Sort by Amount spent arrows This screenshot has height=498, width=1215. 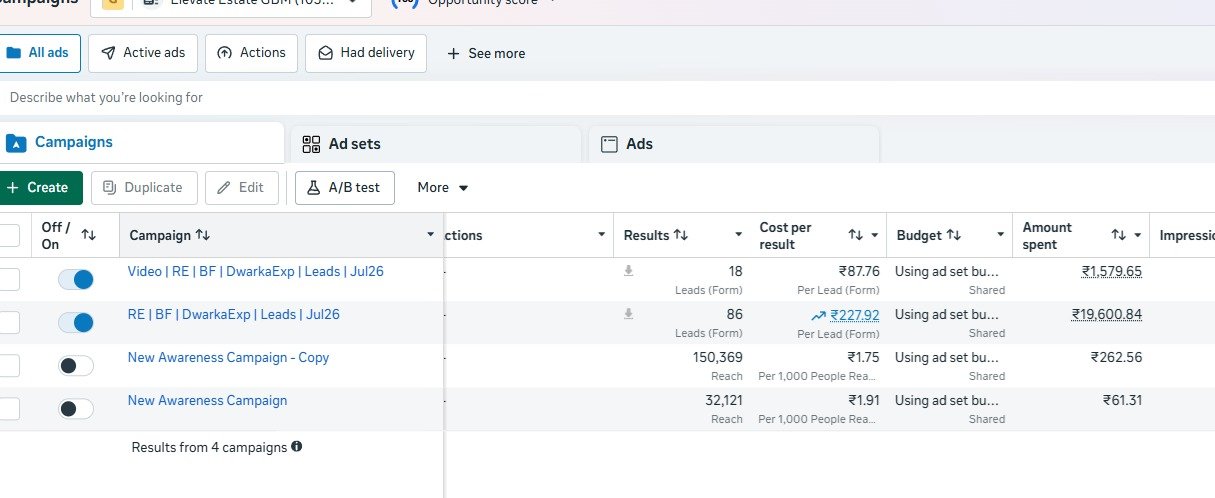pyautogui.click(x=1119, y=235)
